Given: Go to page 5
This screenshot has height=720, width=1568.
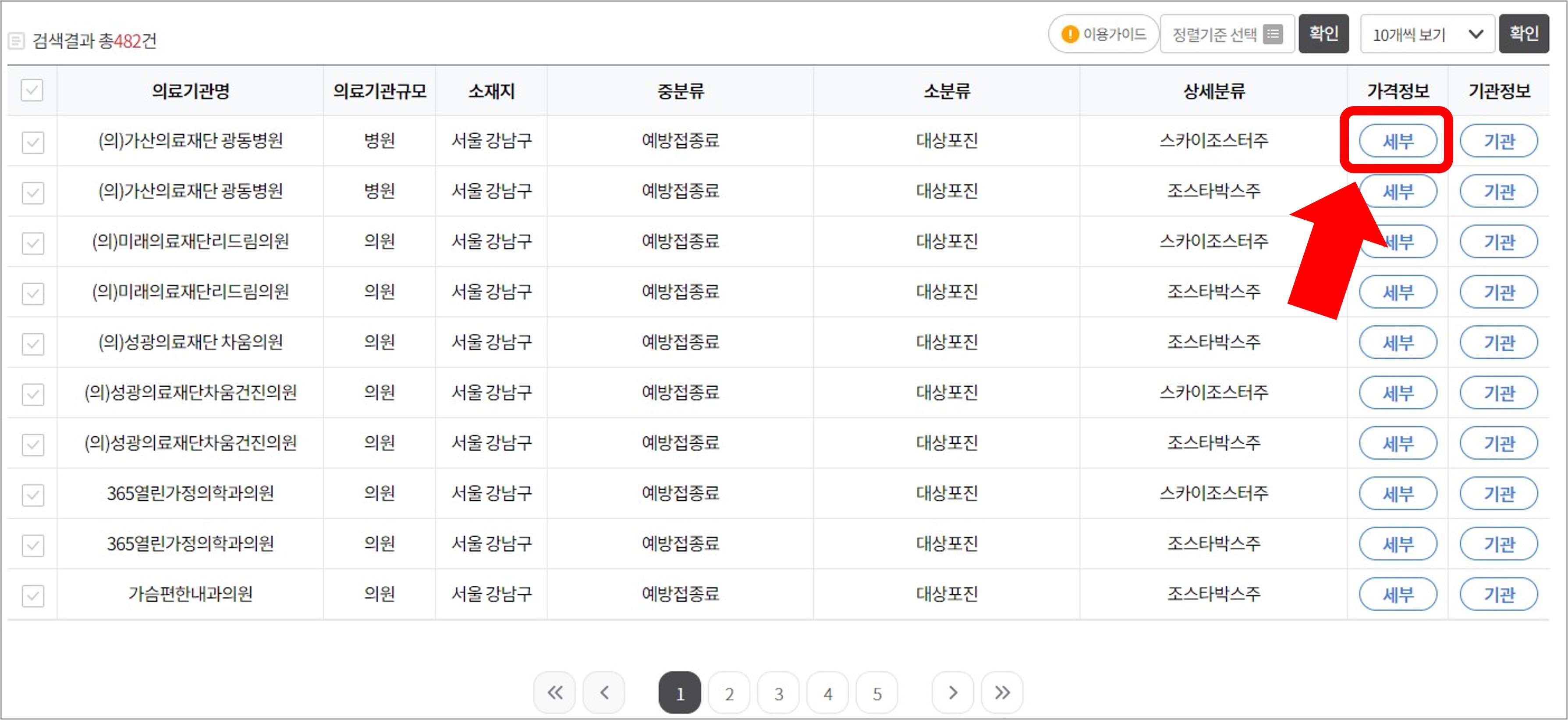Looking at the screenshot, I should coord(876,692).
